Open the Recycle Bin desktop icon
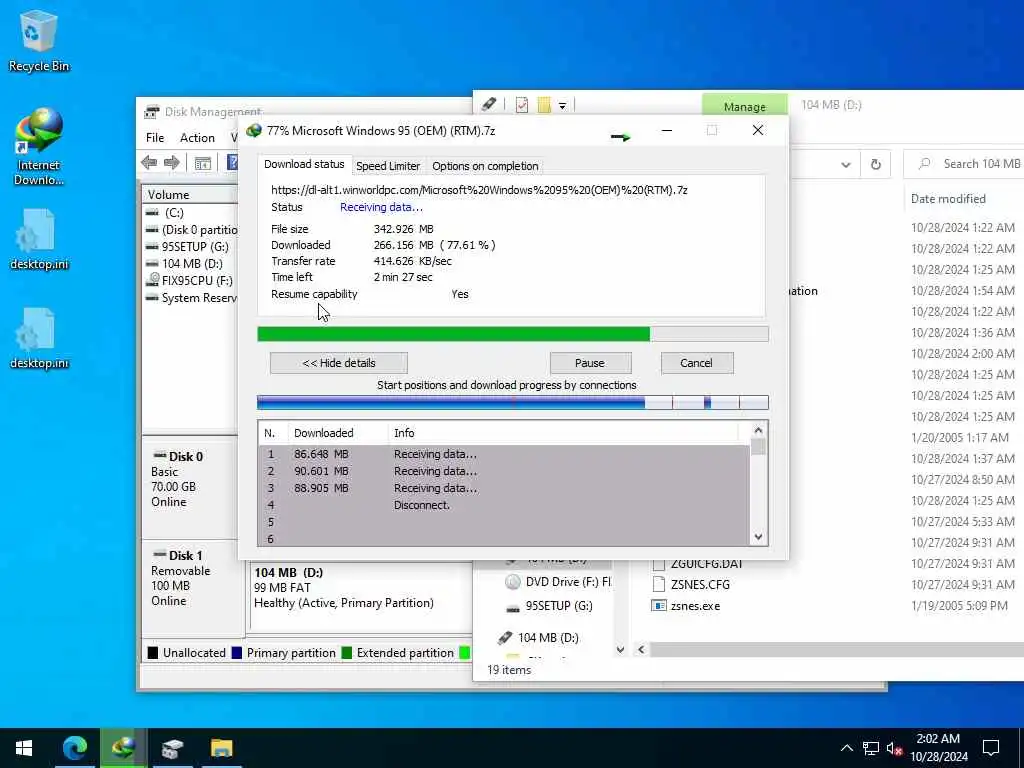Image resolution: width=1024 pixels, height=768 pixels. pyautogui.click(x=39, y=41)
